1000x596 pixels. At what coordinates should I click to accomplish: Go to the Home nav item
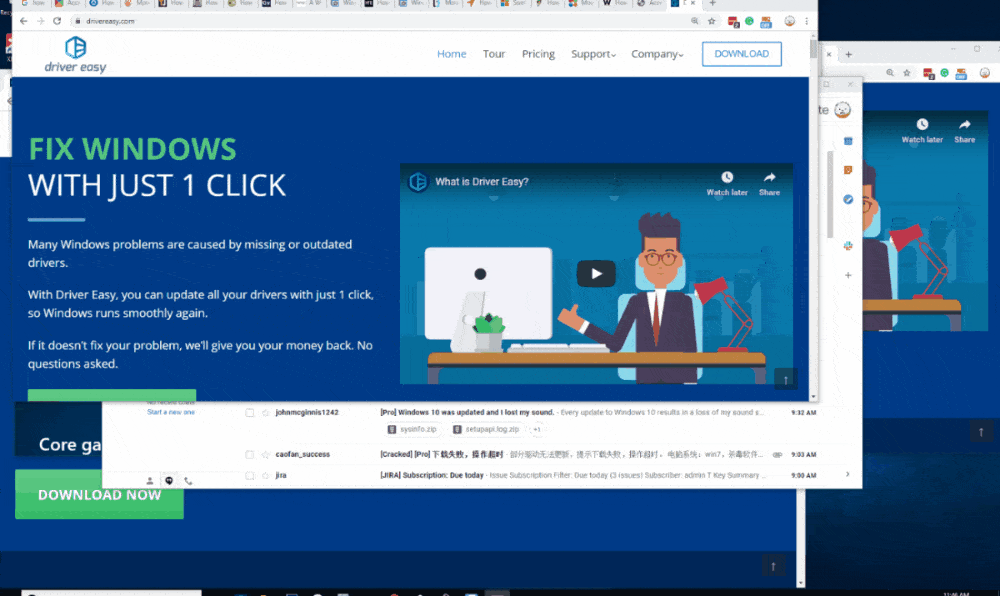coord(452,54)
